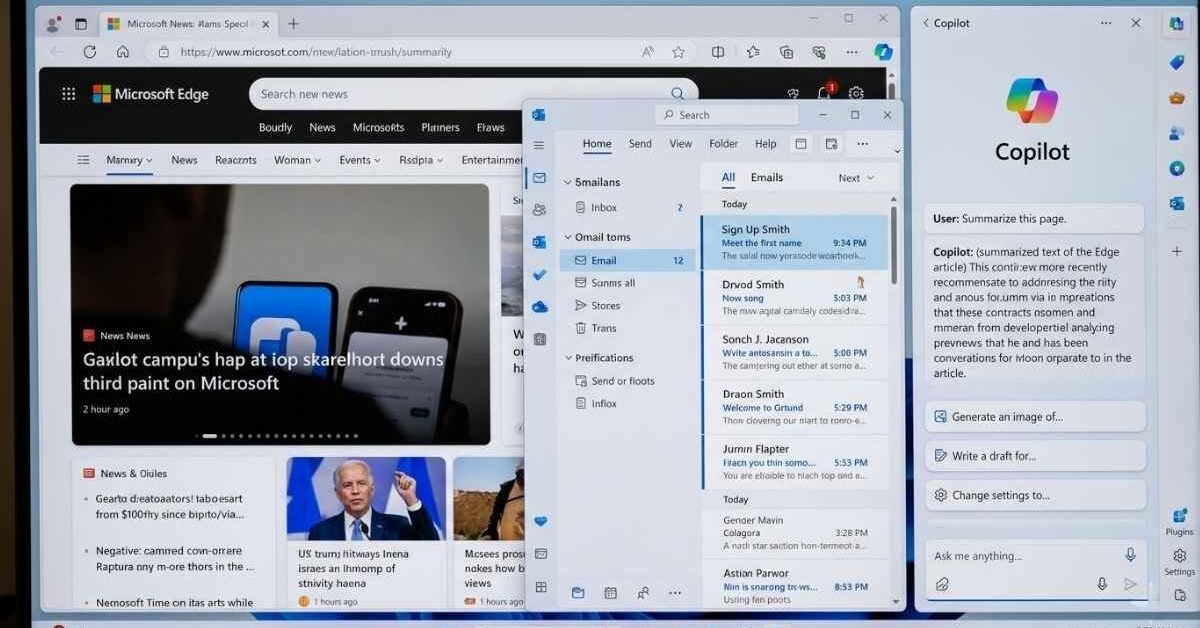Collapse the Omail toms folder group
Screen dimensions: 1200x628
(567, 238)
